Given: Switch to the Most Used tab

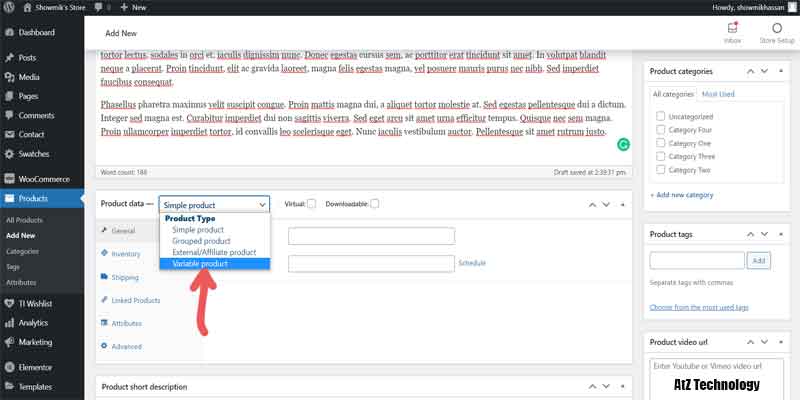Looking at the screenshot, I should 718,94.
